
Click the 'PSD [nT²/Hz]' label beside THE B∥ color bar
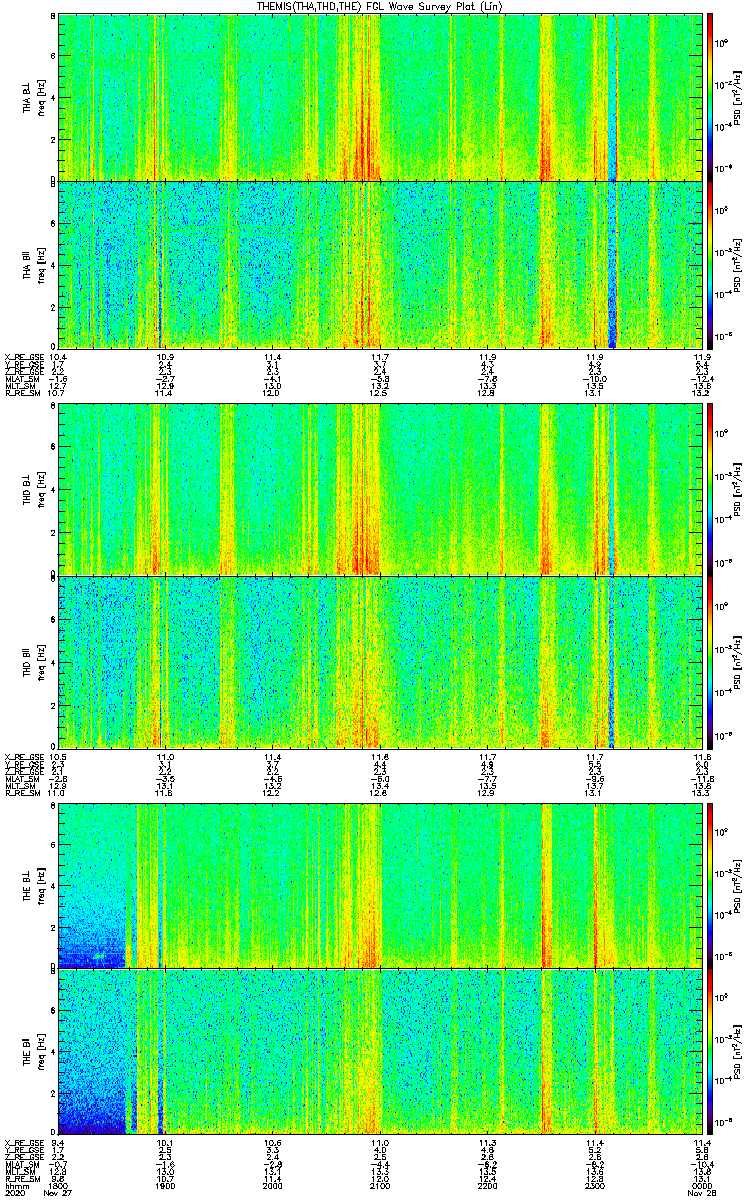(x=737, y=1052)
